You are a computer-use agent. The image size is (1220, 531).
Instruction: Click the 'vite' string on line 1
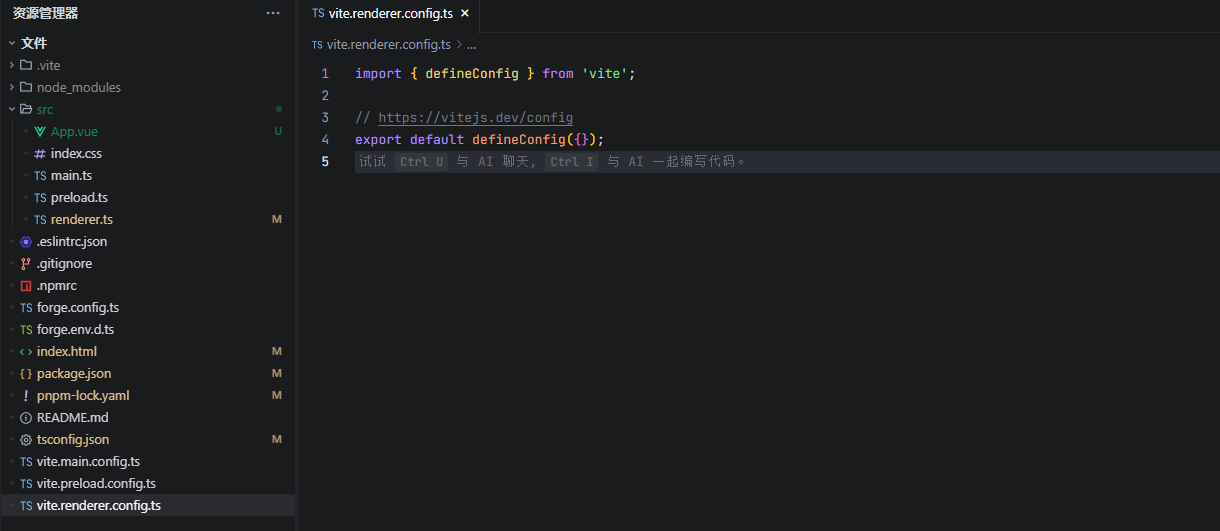click(x=604, y=74)
